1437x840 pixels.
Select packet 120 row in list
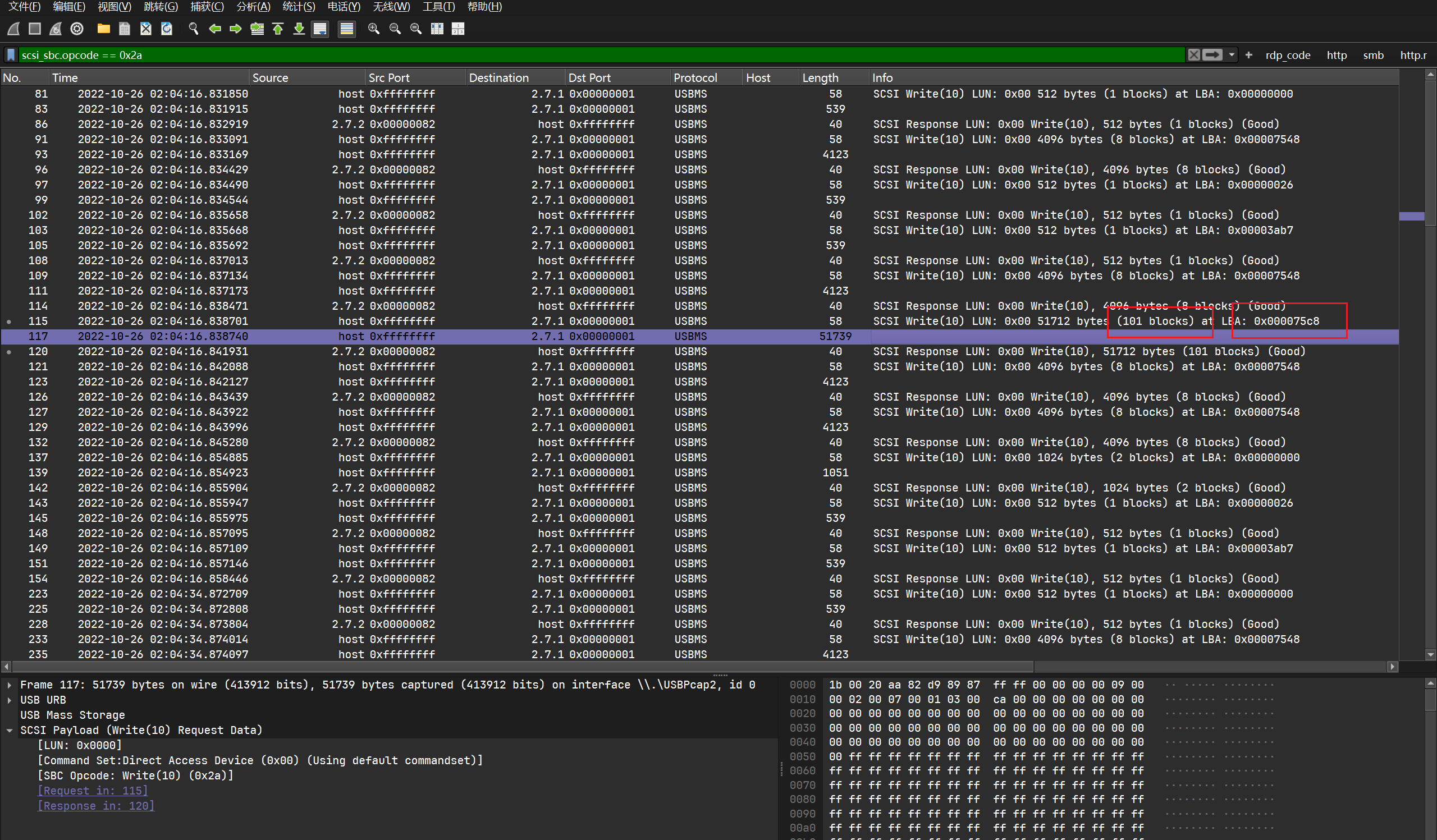tap(699, 352)
